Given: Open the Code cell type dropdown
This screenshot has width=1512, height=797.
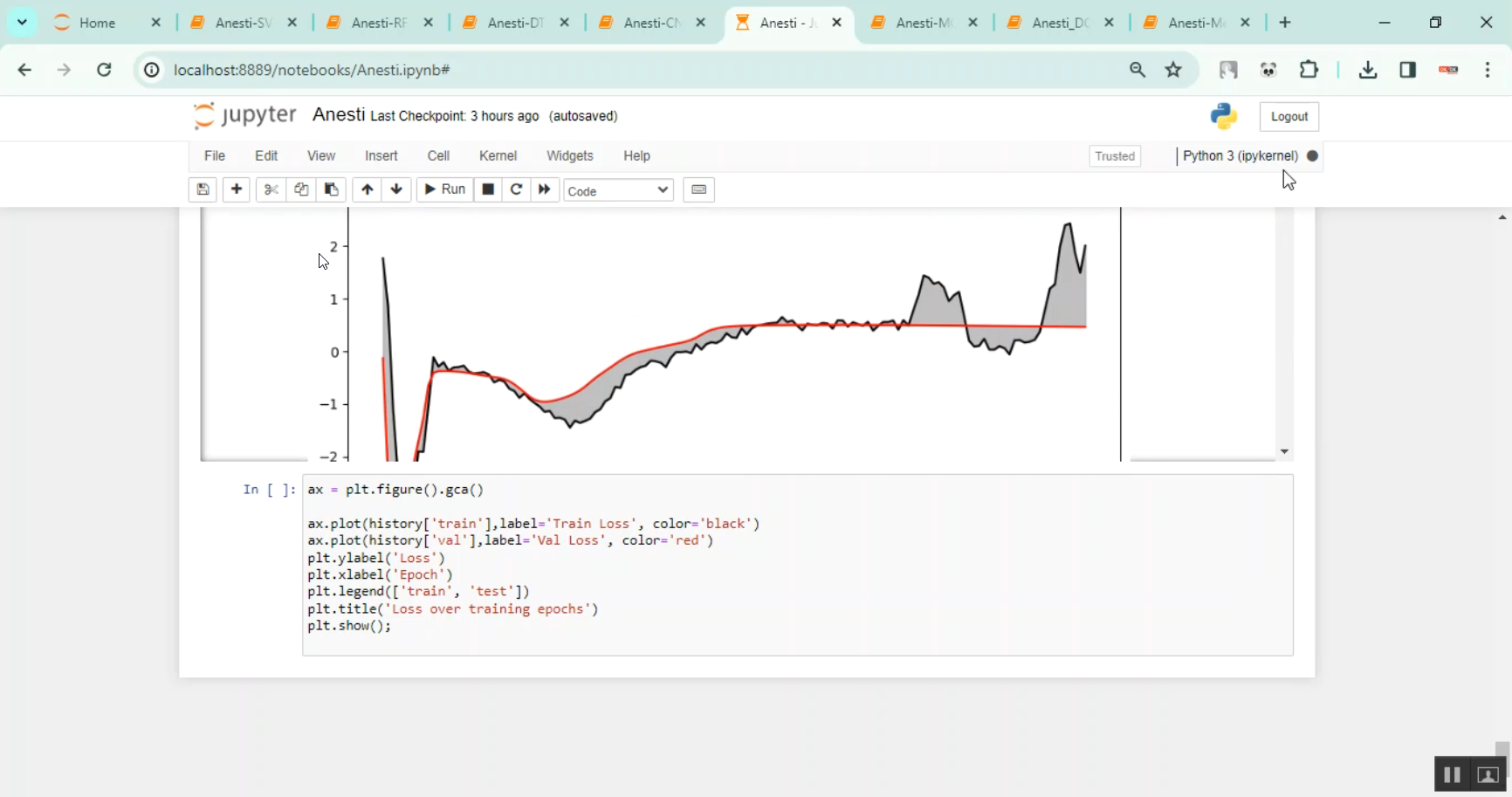Looking at the screenshot, I should 618,190.
